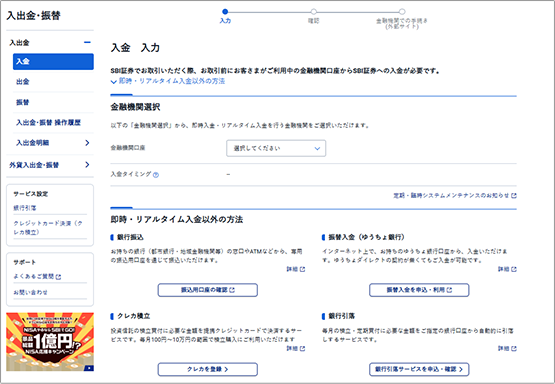This screenshot has height=384, width=555.
Task: Click the 振込用口座の確認 button
Action: 208,290
